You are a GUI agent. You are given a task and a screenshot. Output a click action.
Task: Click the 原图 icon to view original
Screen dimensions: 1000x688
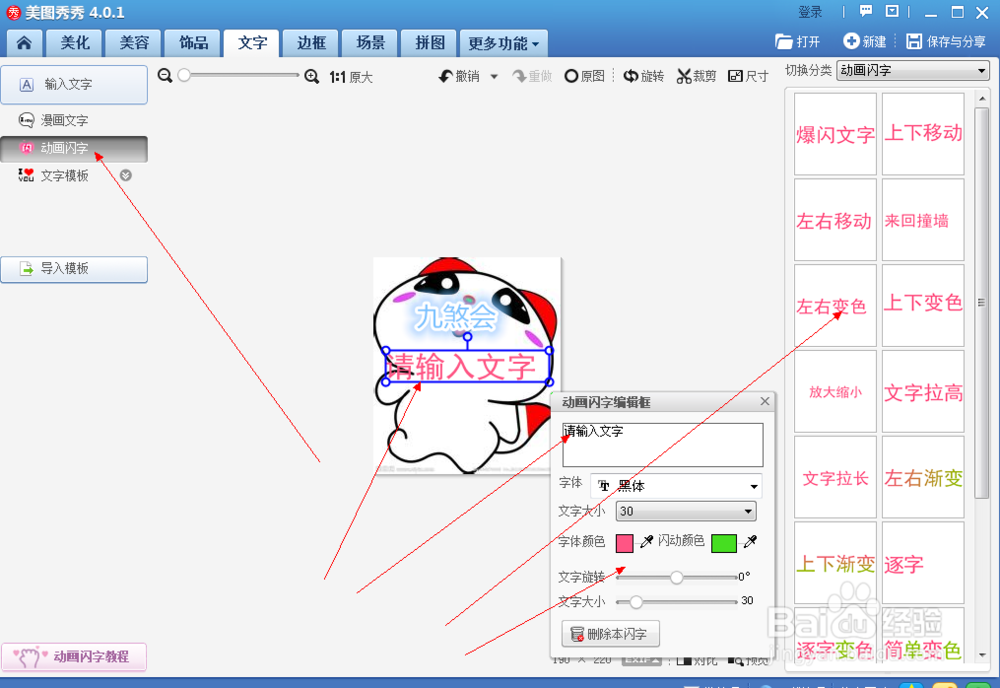point(583,76)
